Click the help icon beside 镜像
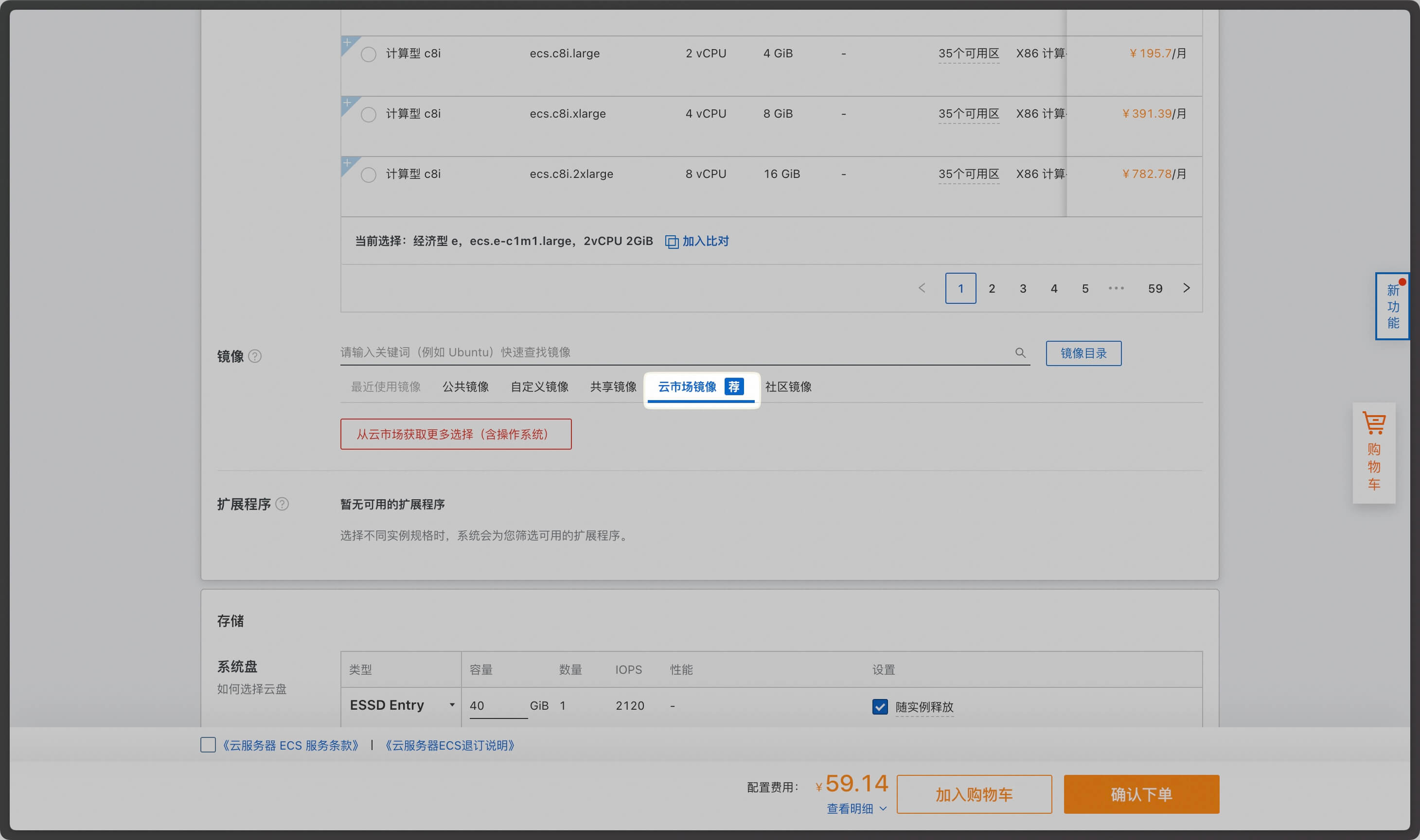The height and width of the screenshot is (840, 1420). (x=255, y=356)
